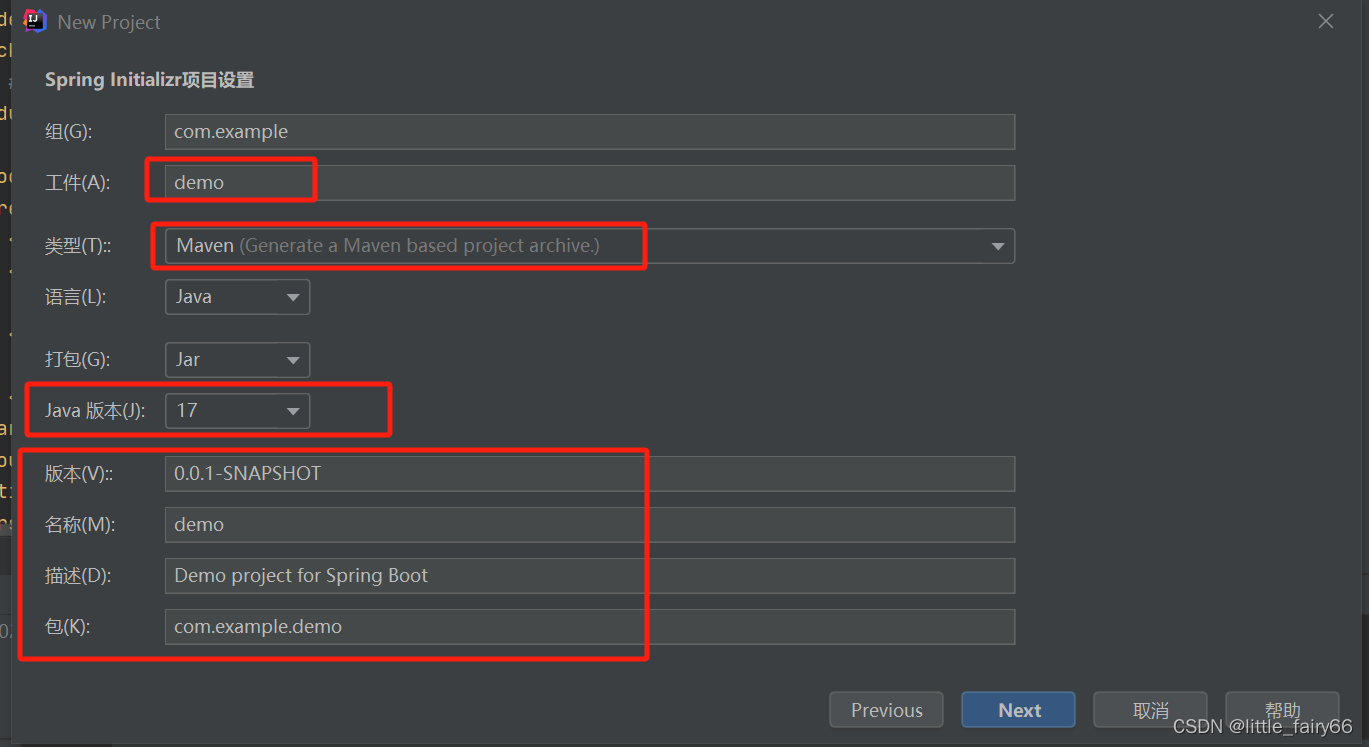Click the Java 版本(J) label
Image resolution: width=1369 pixels, height=747 pixels.
click(x=95, y=411)
